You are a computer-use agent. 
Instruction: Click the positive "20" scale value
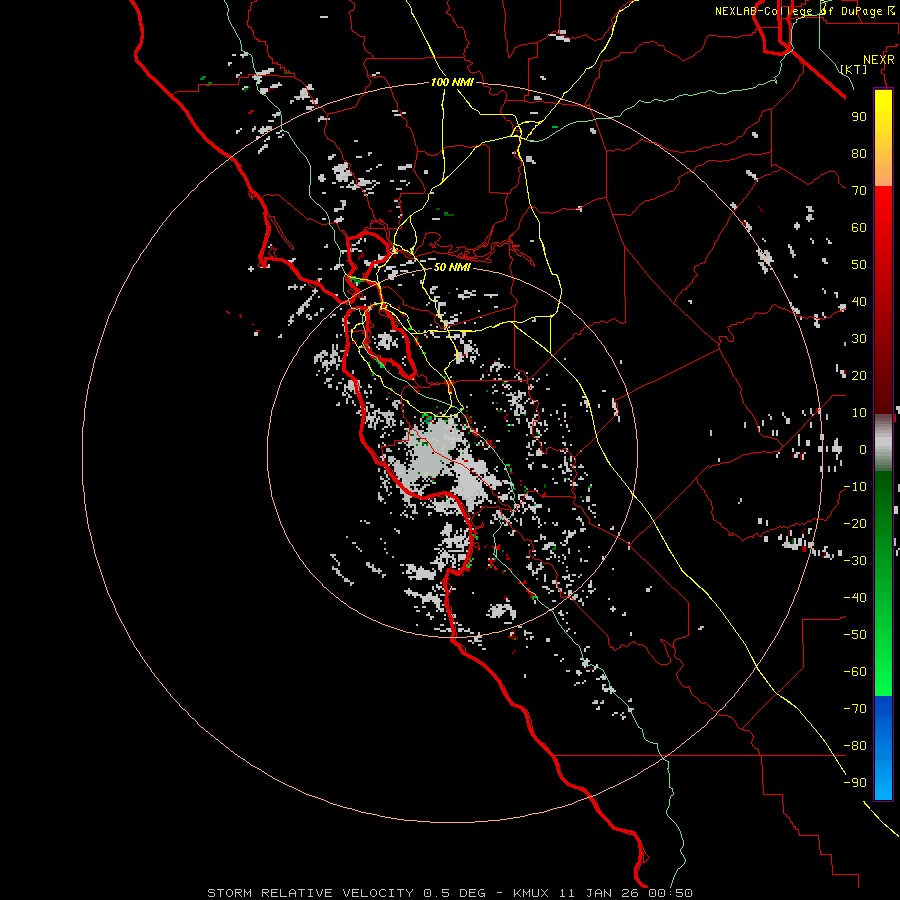click(859, 376)
